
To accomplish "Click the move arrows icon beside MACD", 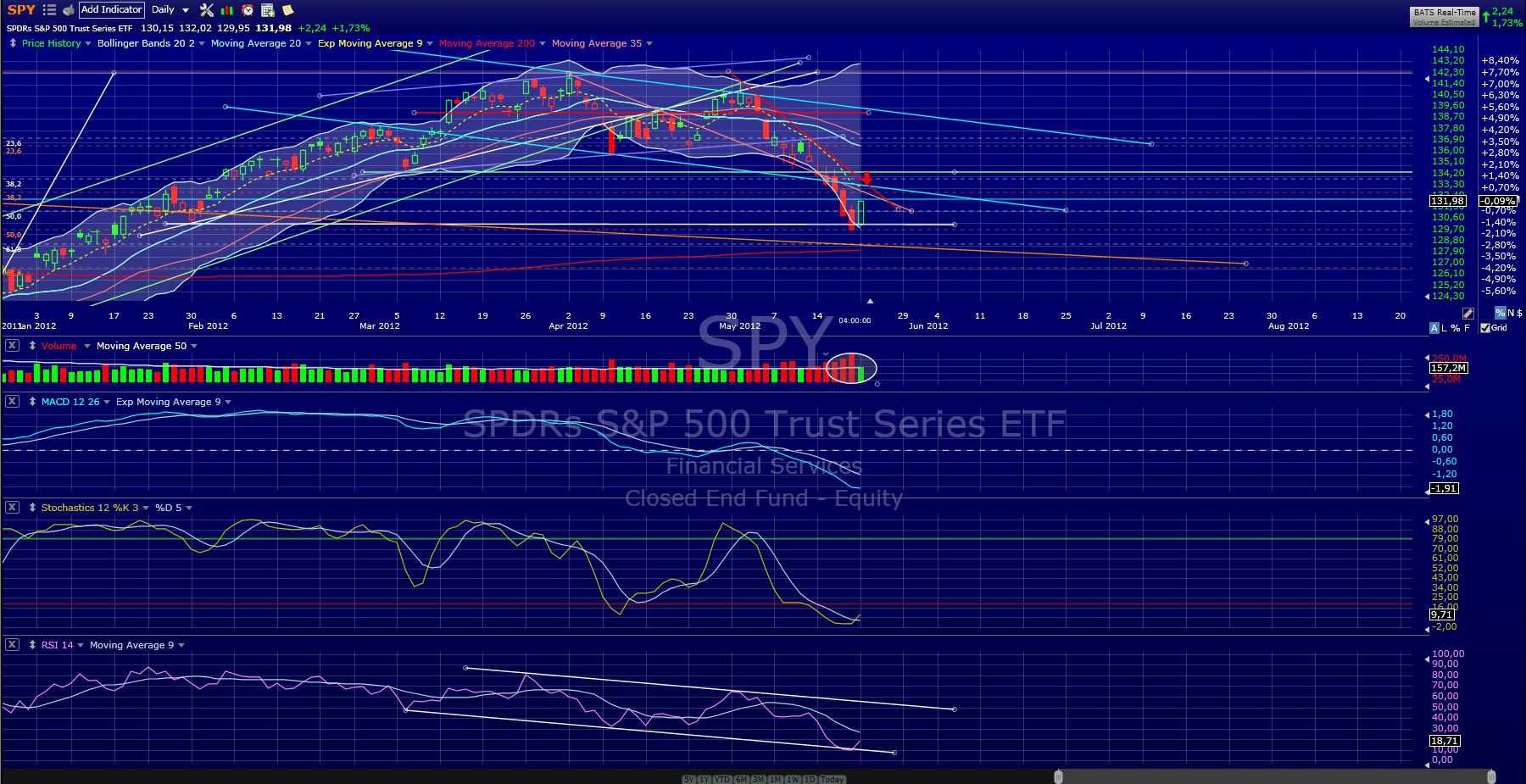I will 32,402.
